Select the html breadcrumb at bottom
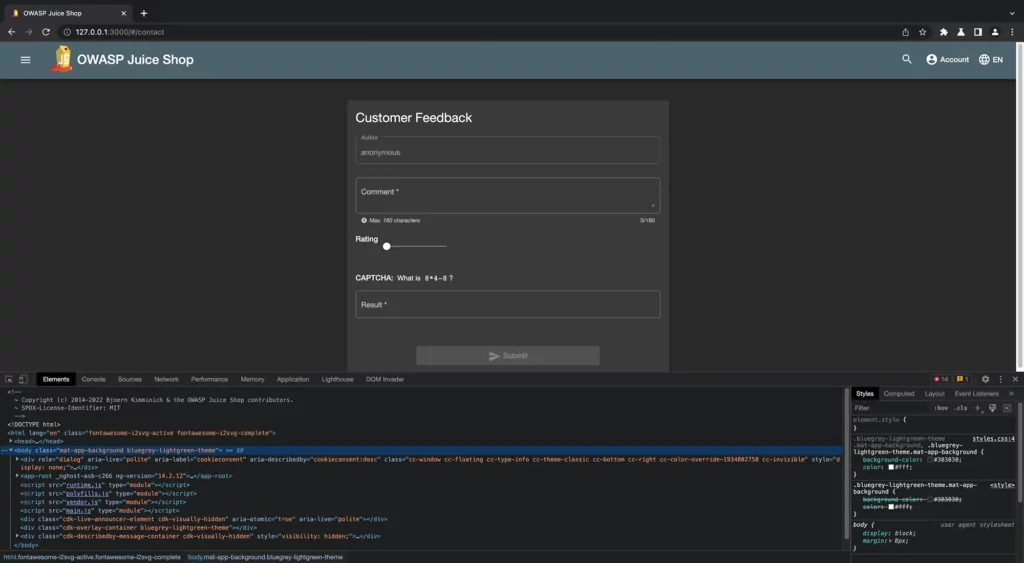This screenshot has width=1024, height=563. 92,557
